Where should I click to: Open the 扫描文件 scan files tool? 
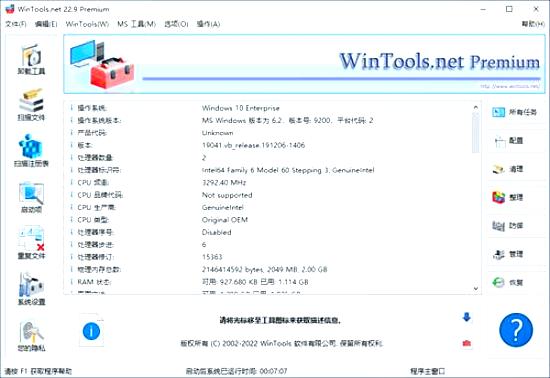click(31, 104)
